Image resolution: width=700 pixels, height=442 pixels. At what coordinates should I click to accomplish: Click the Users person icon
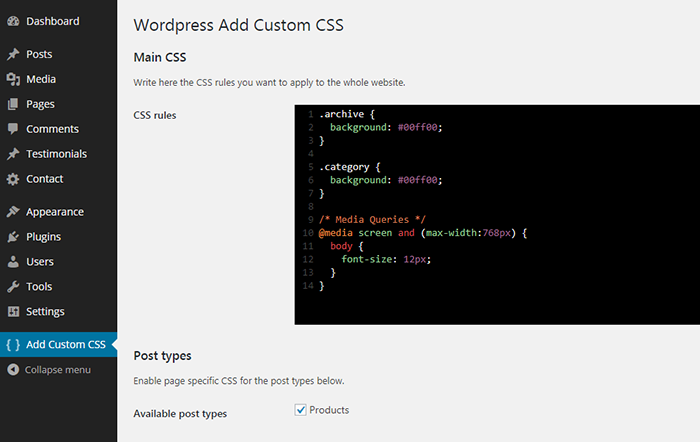pyautogui.click(x=13, y=262)
